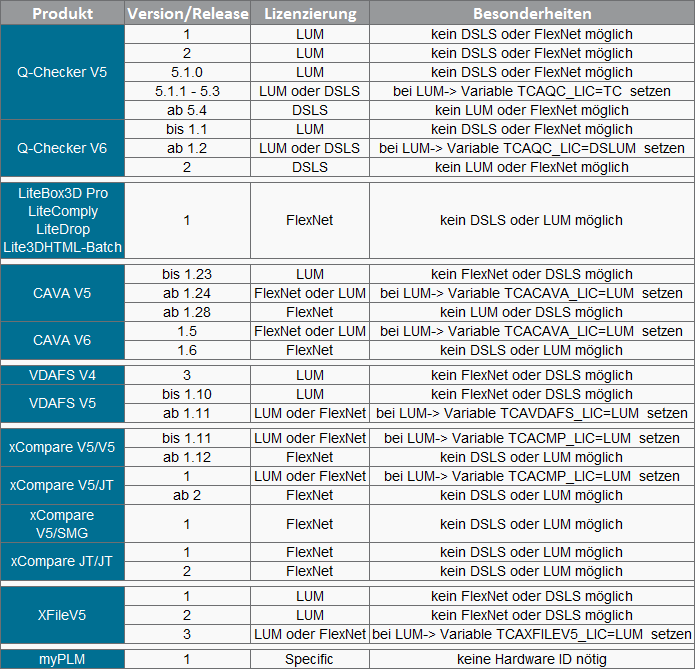Viewport: 695px width, 669px height.
Task: Click the Besonderheiten column header
Action: (532, 13)
